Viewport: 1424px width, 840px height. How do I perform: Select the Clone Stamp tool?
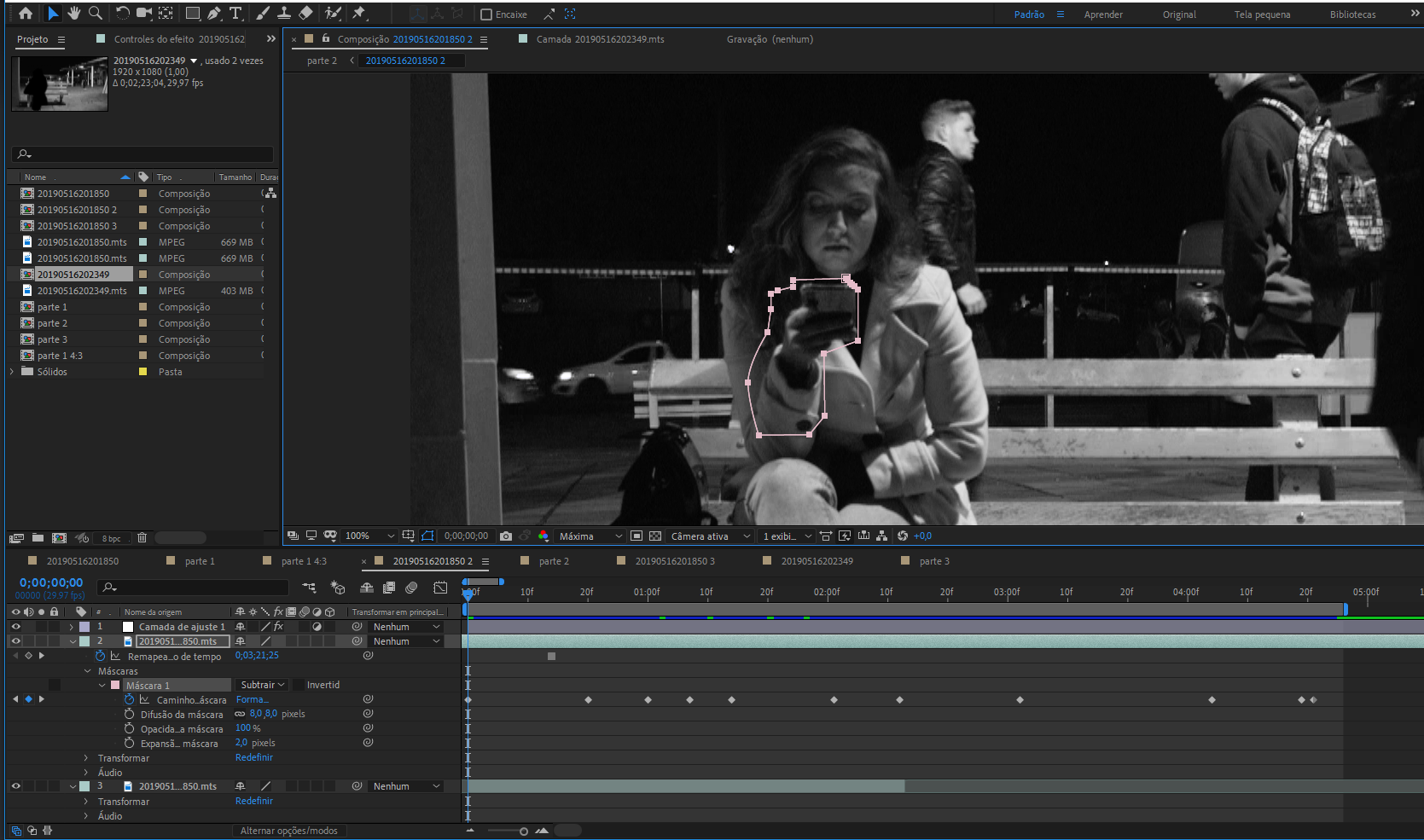click(284, 14)
